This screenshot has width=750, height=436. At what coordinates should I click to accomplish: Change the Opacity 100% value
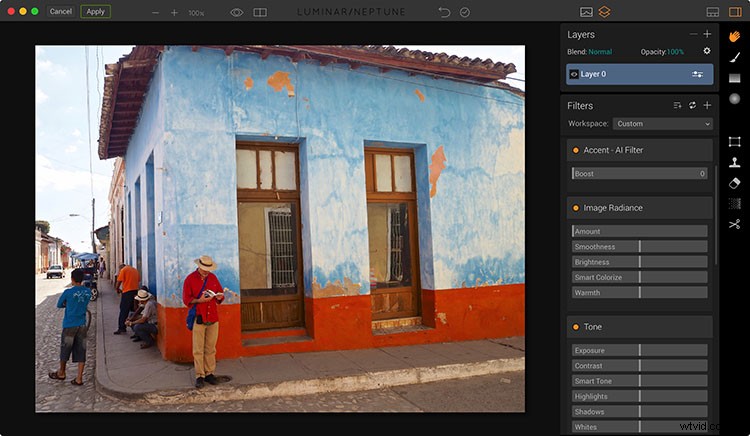point(675,52)
